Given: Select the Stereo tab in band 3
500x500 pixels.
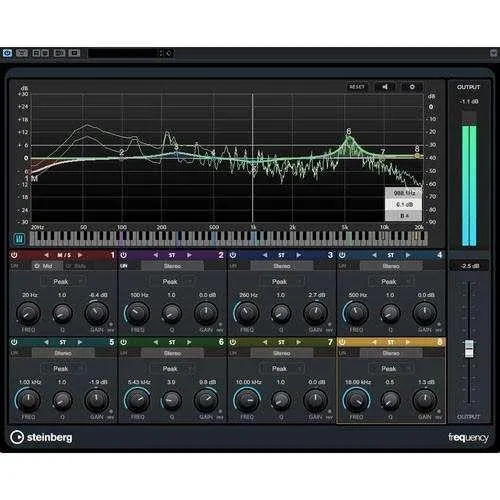Looking at the screenshot, I should point(282,266).
